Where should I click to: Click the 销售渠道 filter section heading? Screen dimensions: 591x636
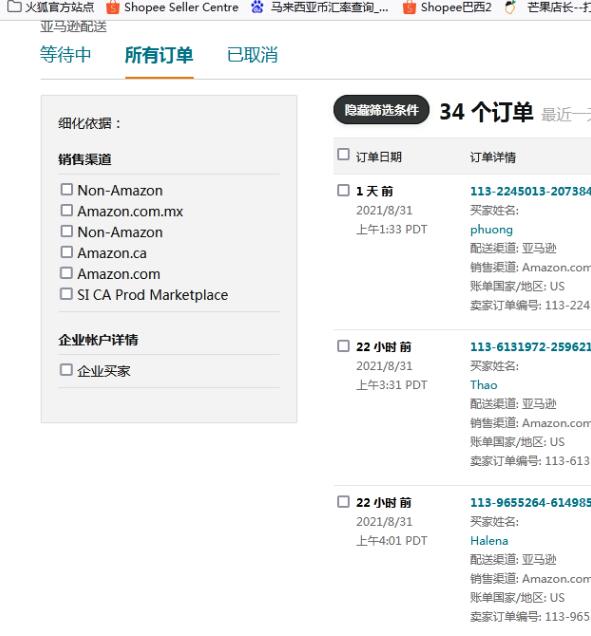85,159
